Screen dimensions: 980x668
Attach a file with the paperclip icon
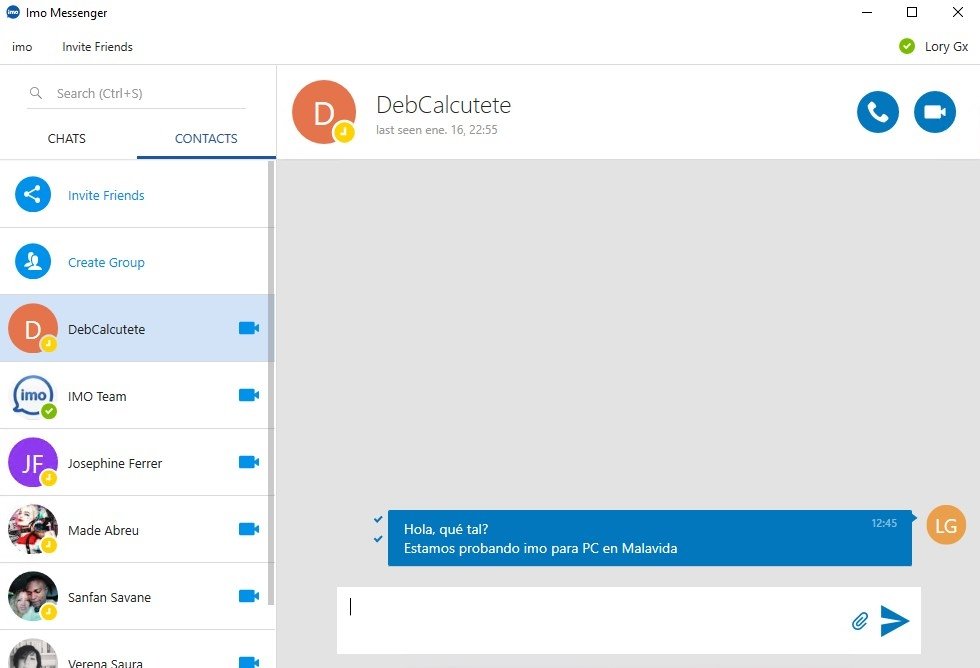click(860, 621)
